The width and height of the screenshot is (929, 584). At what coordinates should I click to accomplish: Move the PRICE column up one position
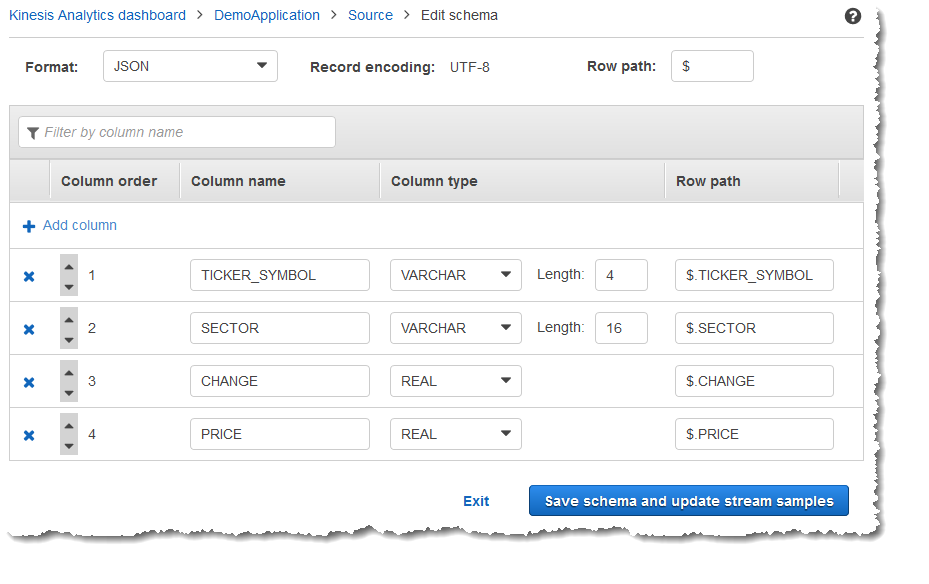pos(68,424)
